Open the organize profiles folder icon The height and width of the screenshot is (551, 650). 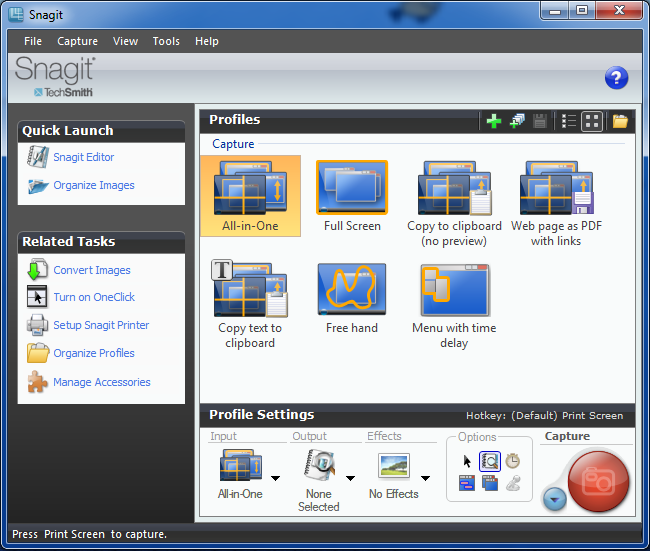click(620, 121)
